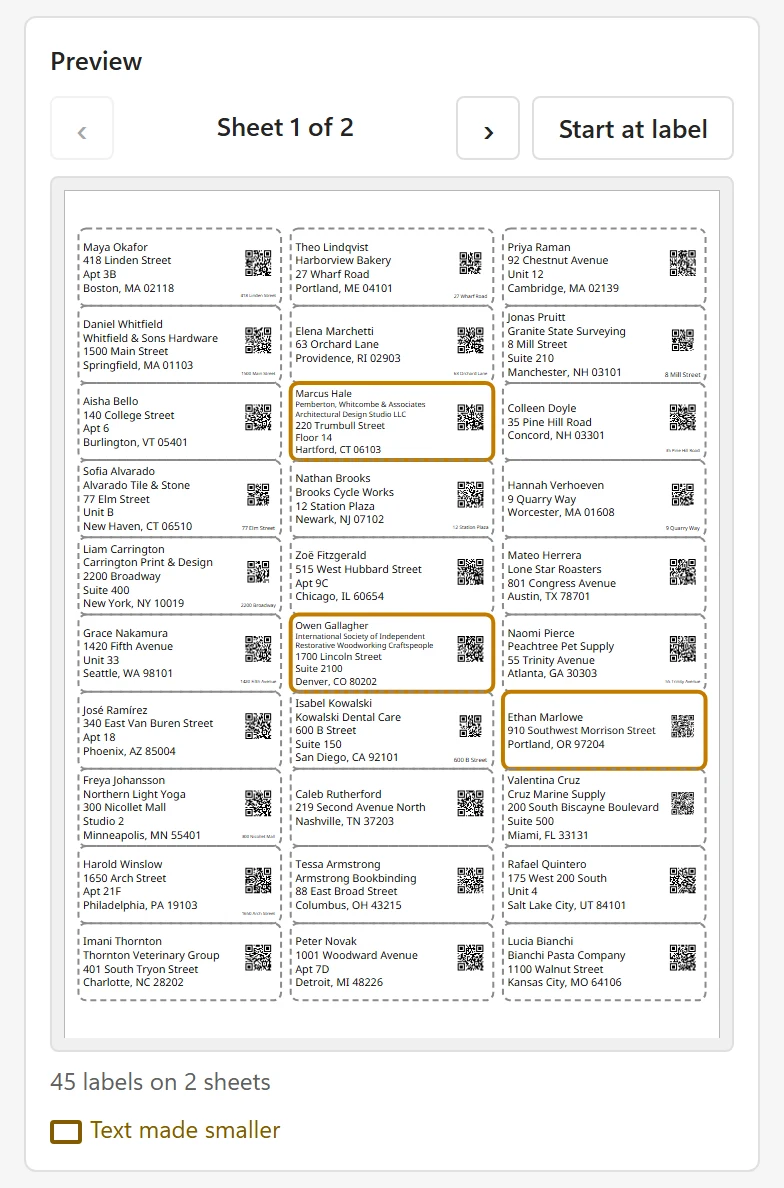Click the QR code on Caleb Rutherford's label
This screenshot has width=784, height=1188.
point(470,803)
